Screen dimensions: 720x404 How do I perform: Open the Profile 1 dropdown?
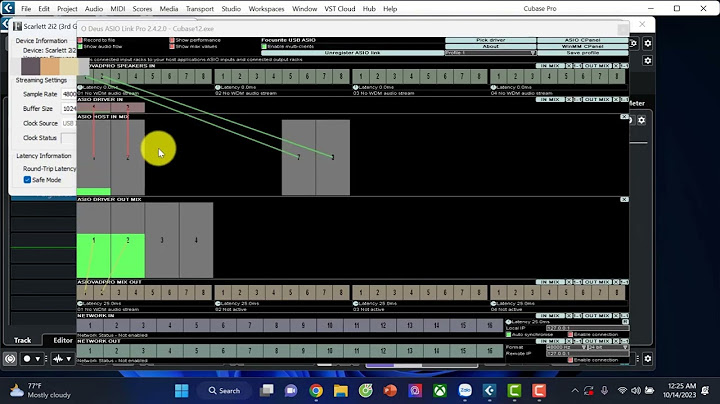pos(490,53)
